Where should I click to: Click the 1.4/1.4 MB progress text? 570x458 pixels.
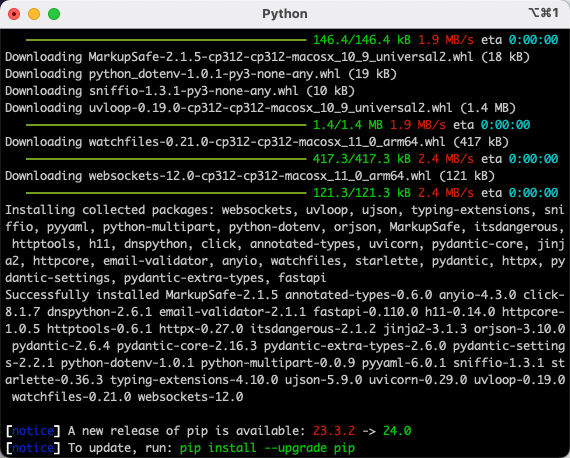pos(348,125)
